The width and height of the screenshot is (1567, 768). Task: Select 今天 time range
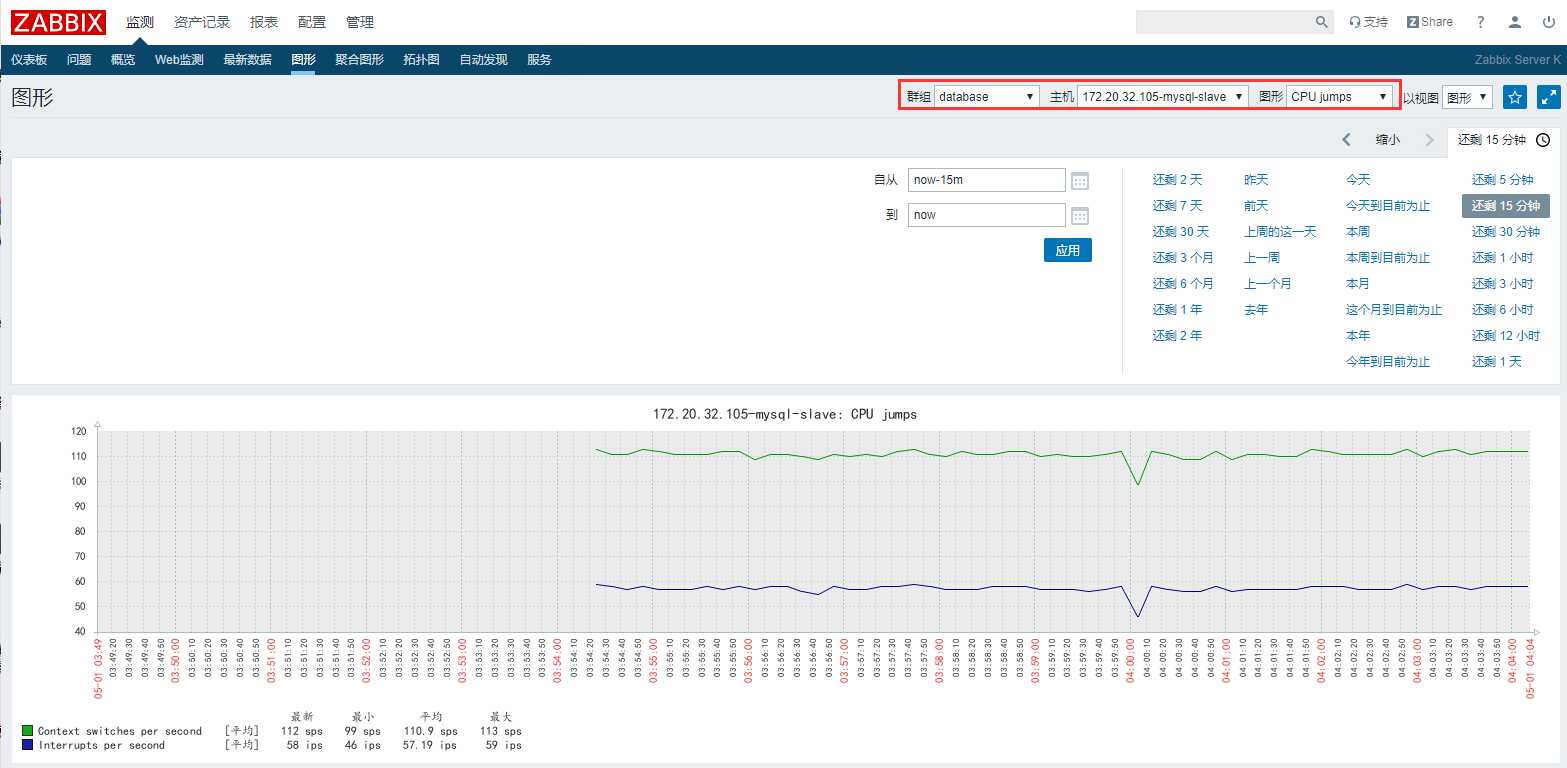(1358, 180)
